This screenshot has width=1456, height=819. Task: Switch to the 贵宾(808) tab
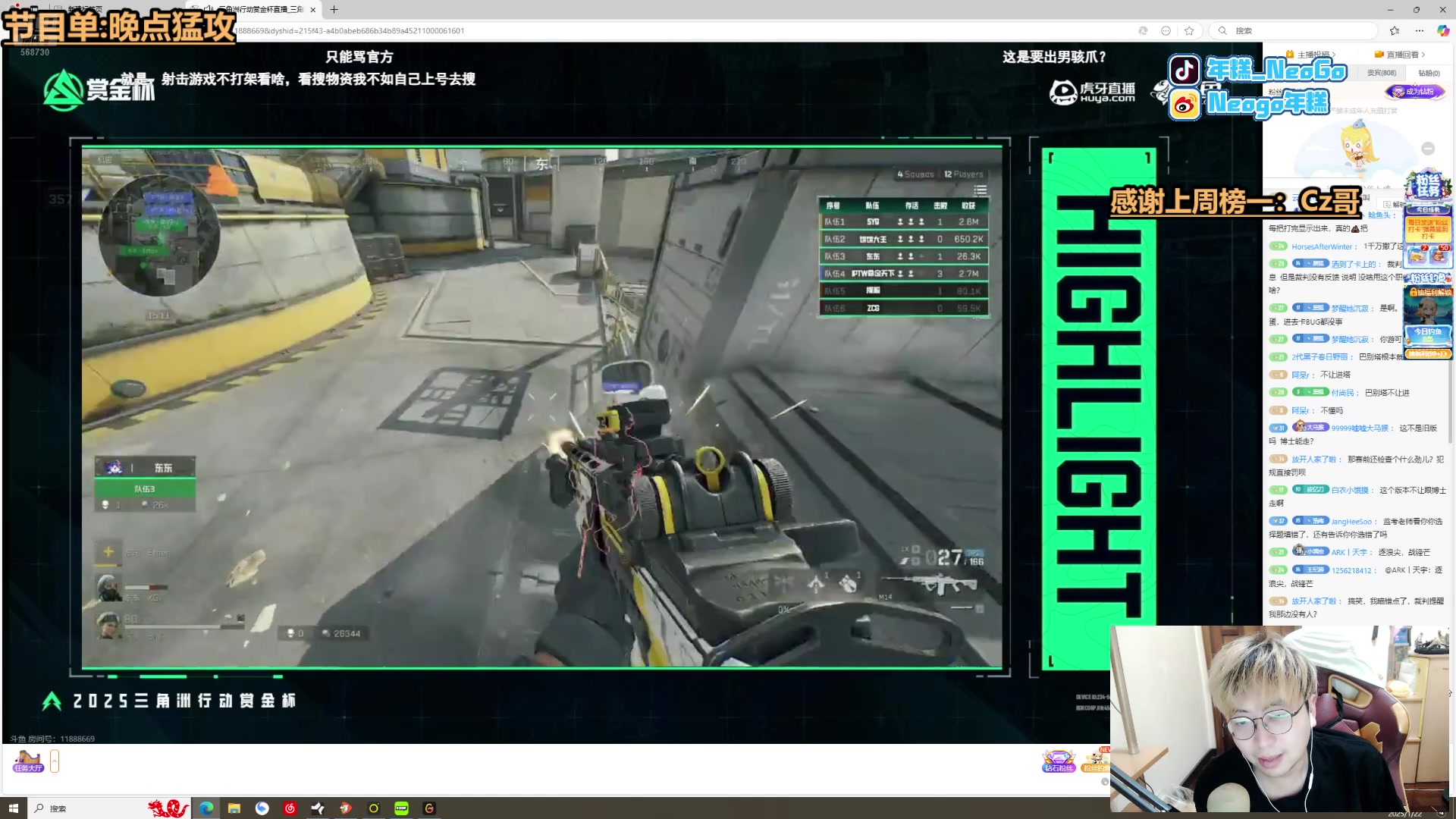(x=1381, y=73)
